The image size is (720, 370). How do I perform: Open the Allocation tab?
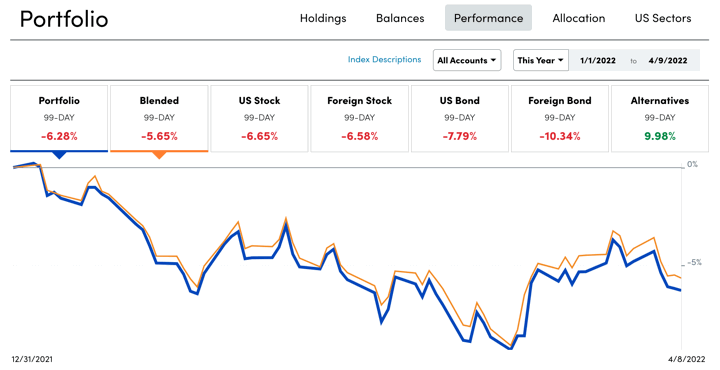[579, 18]
